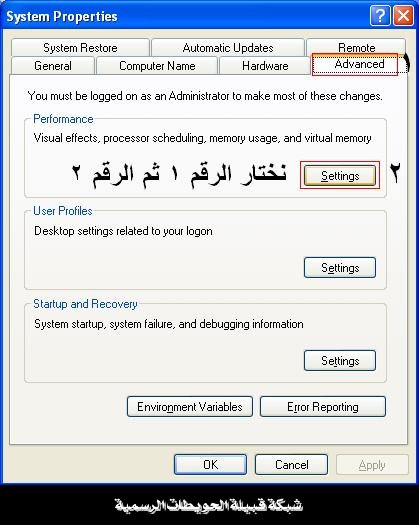Select the Advanced tab

click(x=359, y=64)
